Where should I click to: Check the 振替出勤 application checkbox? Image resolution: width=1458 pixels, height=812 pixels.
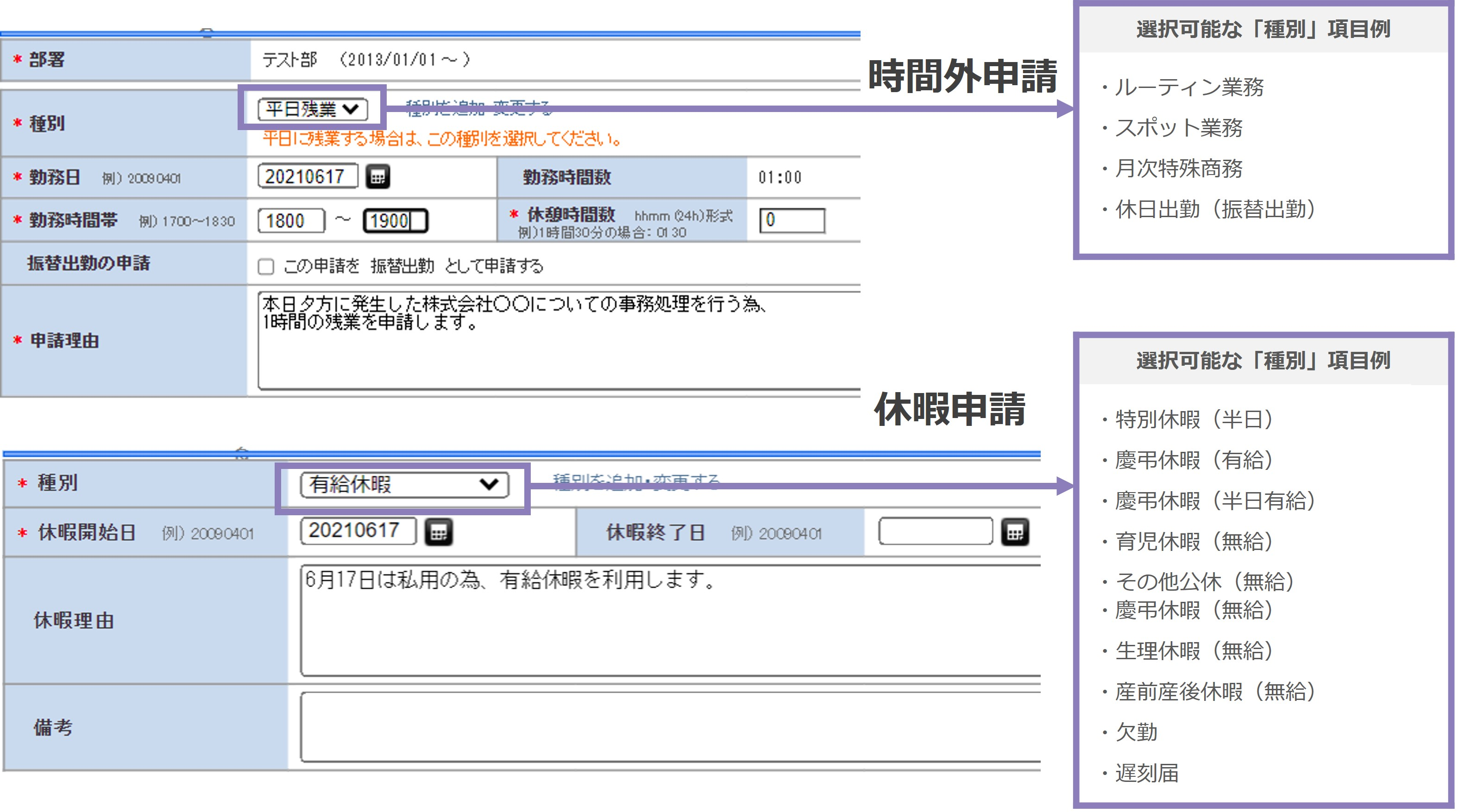point(265,266)
